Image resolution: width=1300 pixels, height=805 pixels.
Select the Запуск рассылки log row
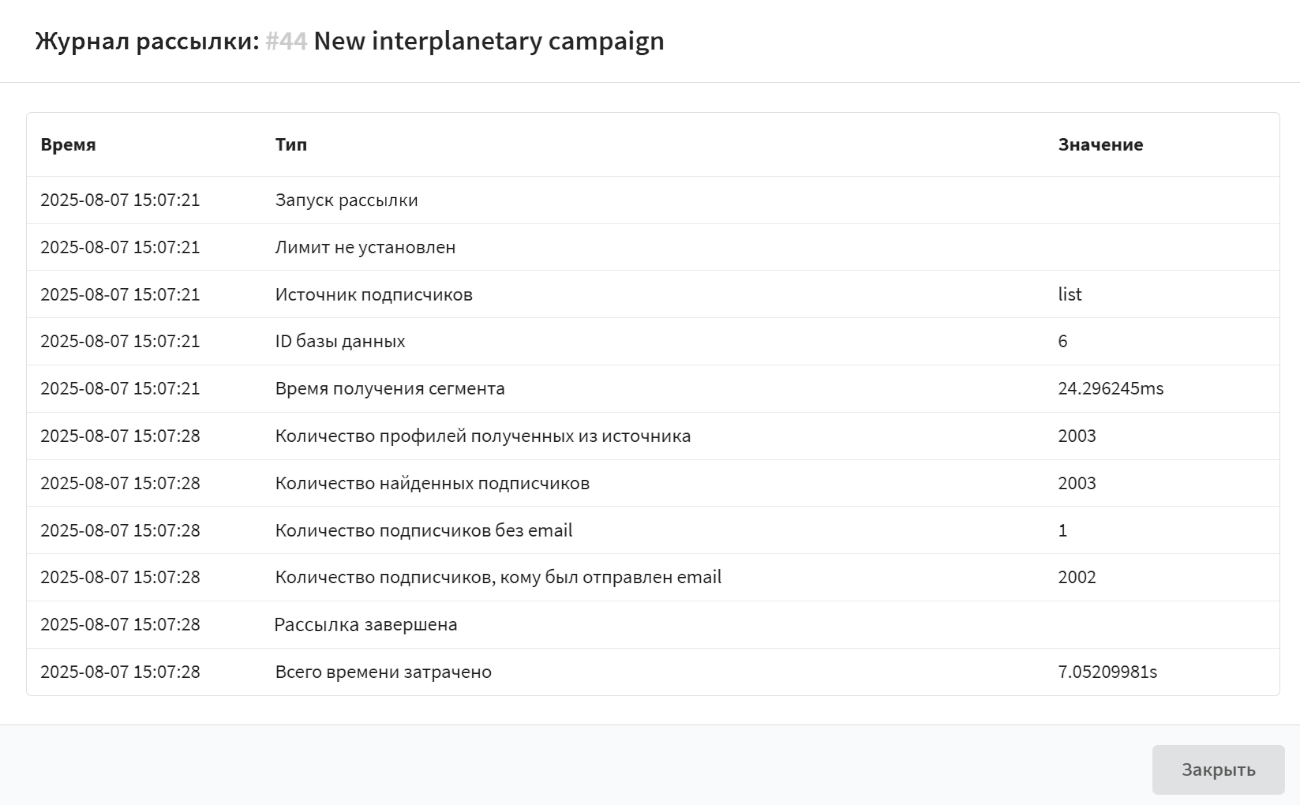click(x=346, y=200)
